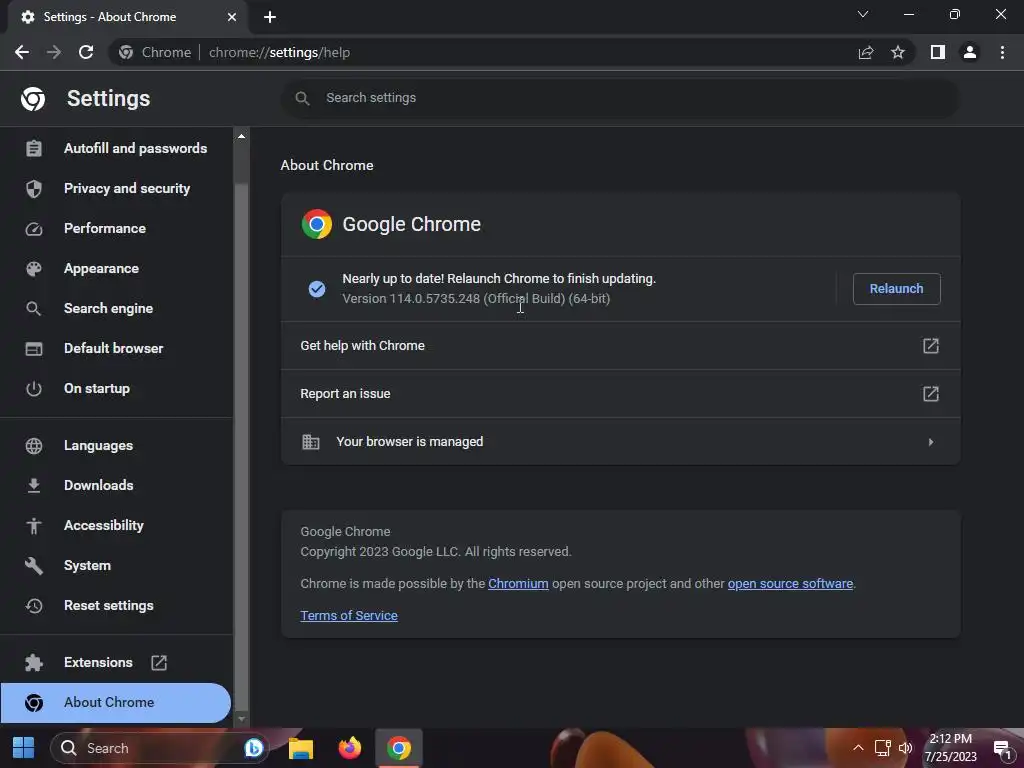Open the Terms of Service link
This screenshot has width=1024, height=768.
pyautogui.click(x=349, y=616)
